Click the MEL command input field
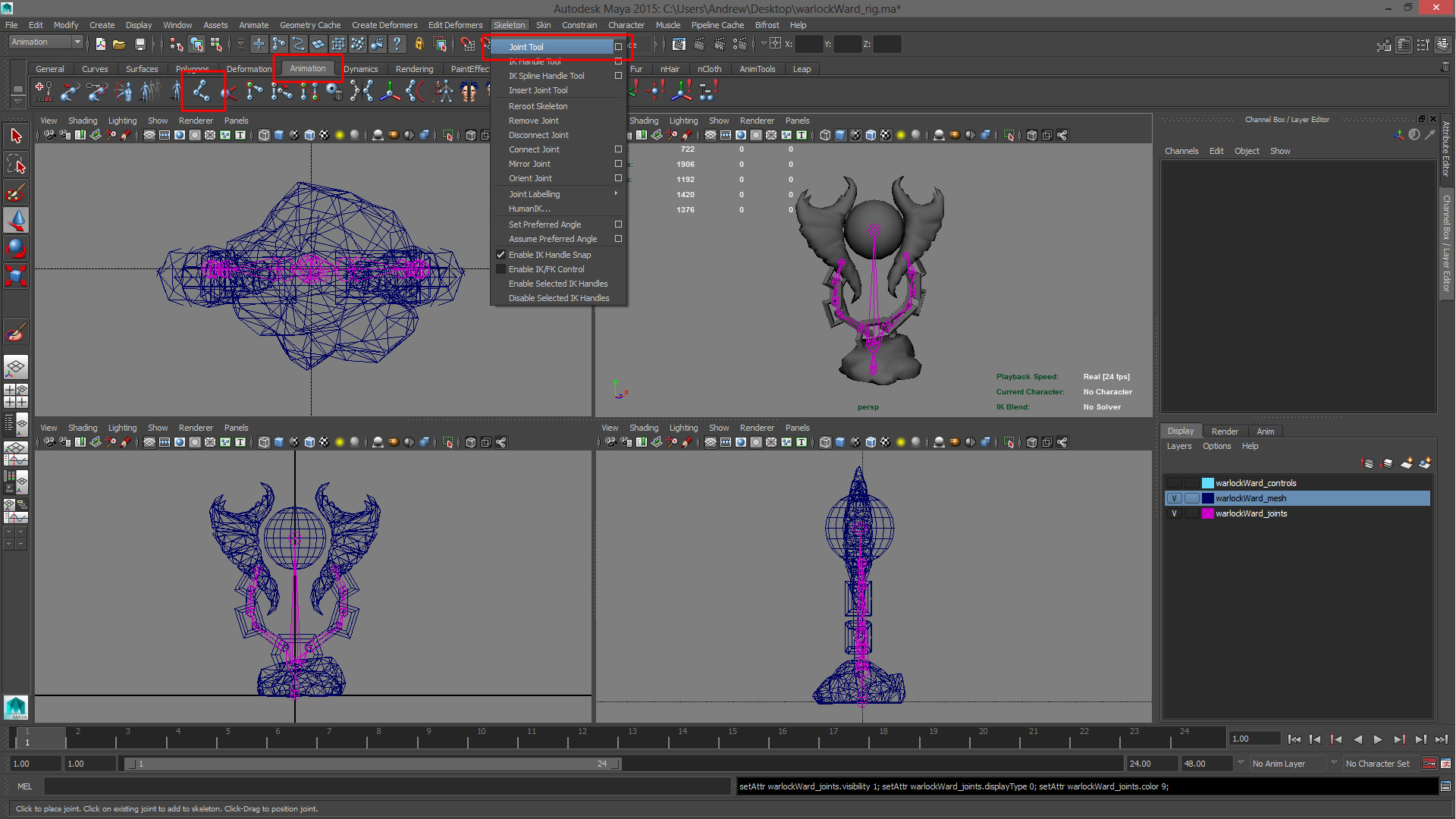Image resolution: width=1456 pixels, height=819 pixels. click(x=387, y=786)
